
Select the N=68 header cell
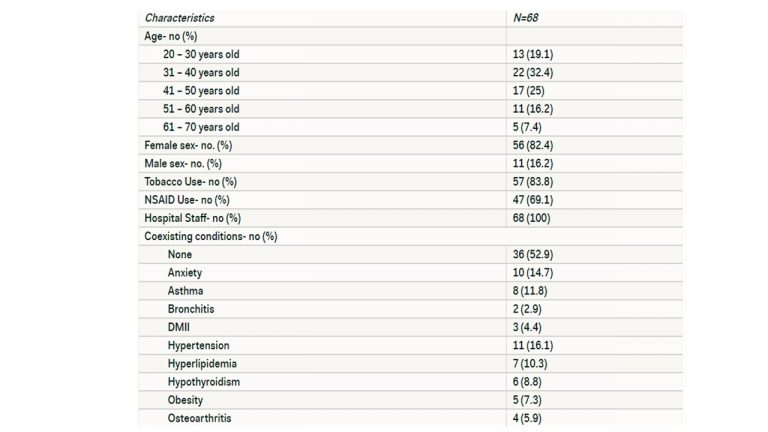(526, 18)
